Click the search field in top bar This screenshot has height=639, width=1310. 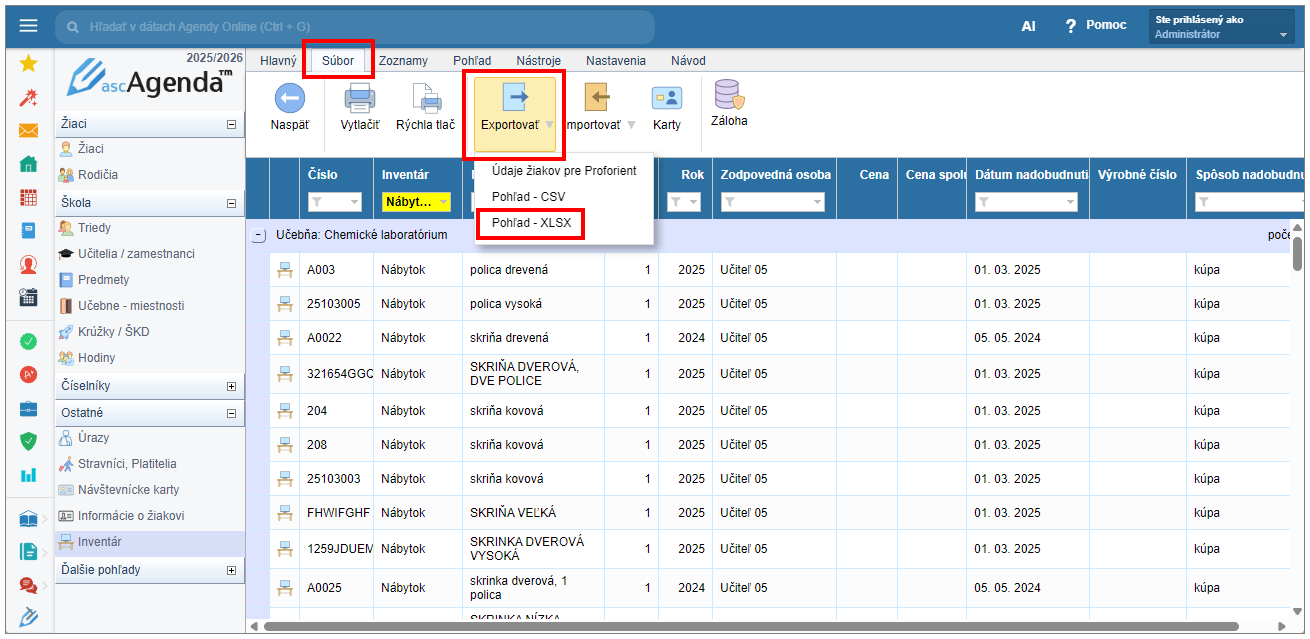click(355, 27)
